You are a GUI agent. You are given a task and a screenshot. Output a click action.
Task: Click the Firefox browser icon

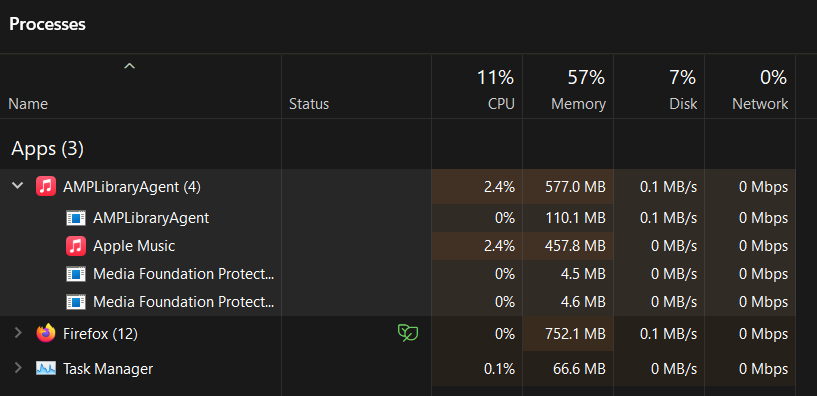tap(46, 333)
